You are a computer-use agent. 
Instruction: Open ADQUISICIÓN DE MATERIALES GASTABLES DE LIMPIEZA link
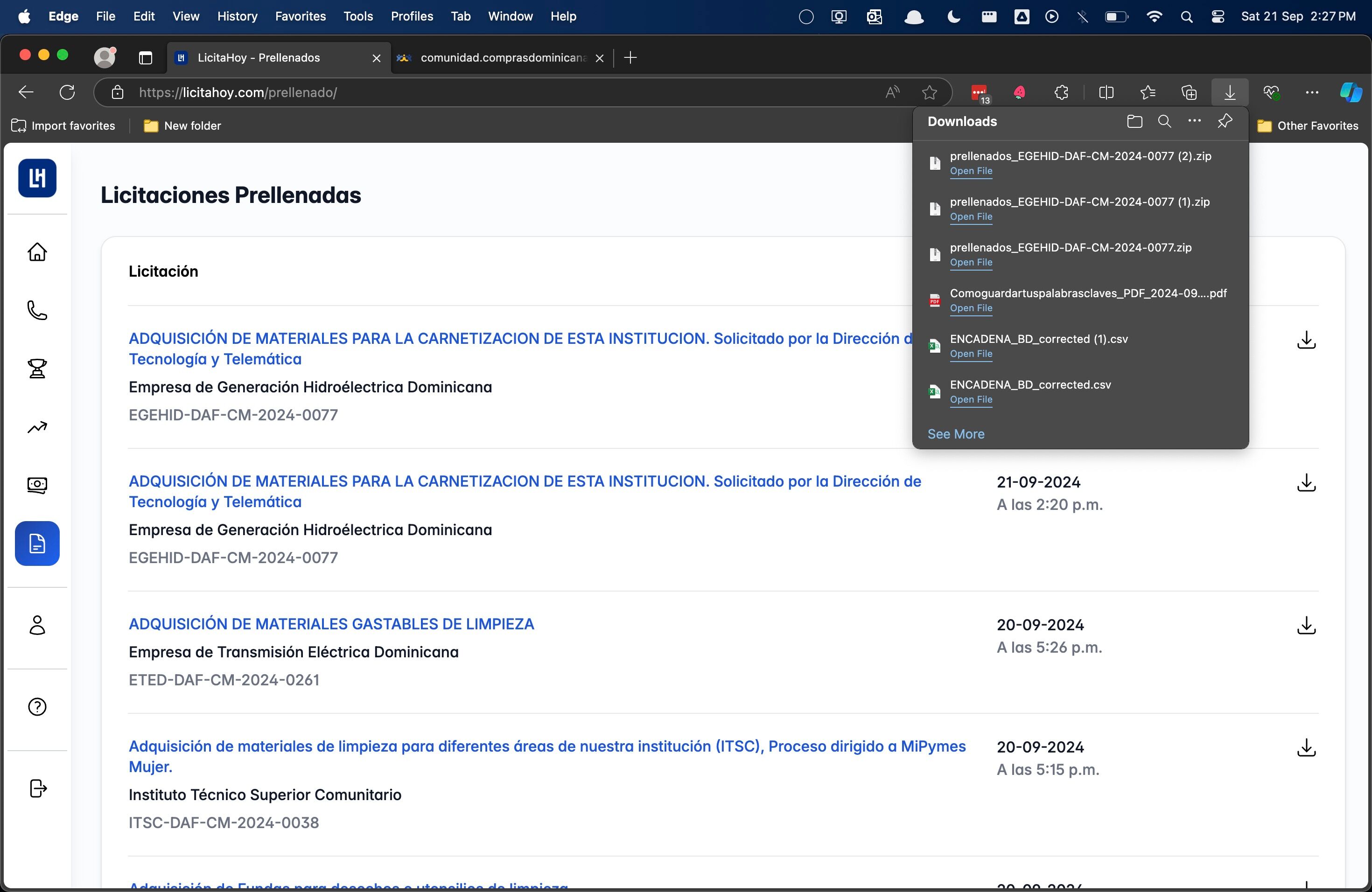[331, 624]
